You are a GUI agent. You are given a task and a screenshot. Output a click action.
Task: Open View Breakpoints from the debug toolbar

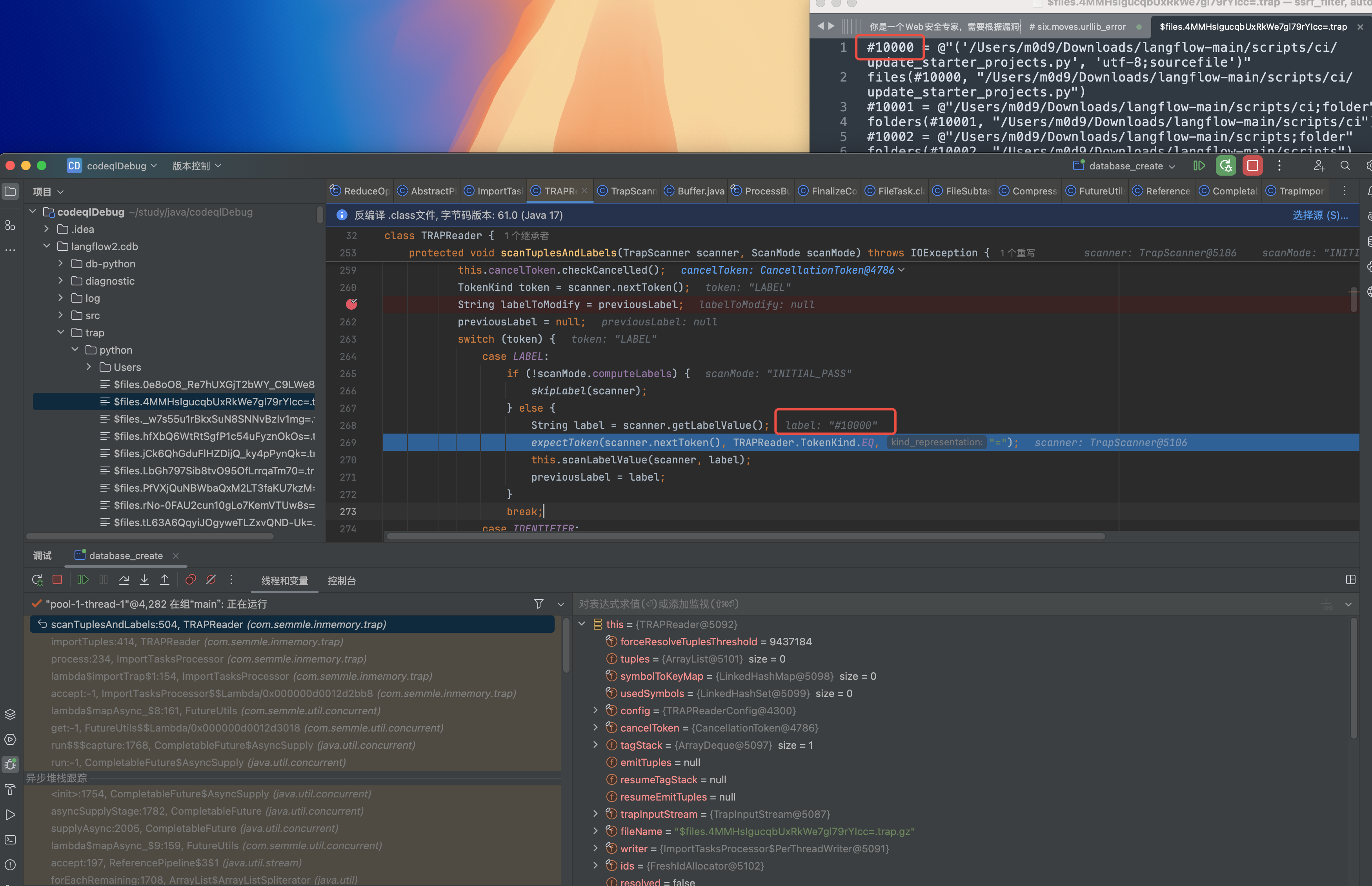tap(191, 580)
